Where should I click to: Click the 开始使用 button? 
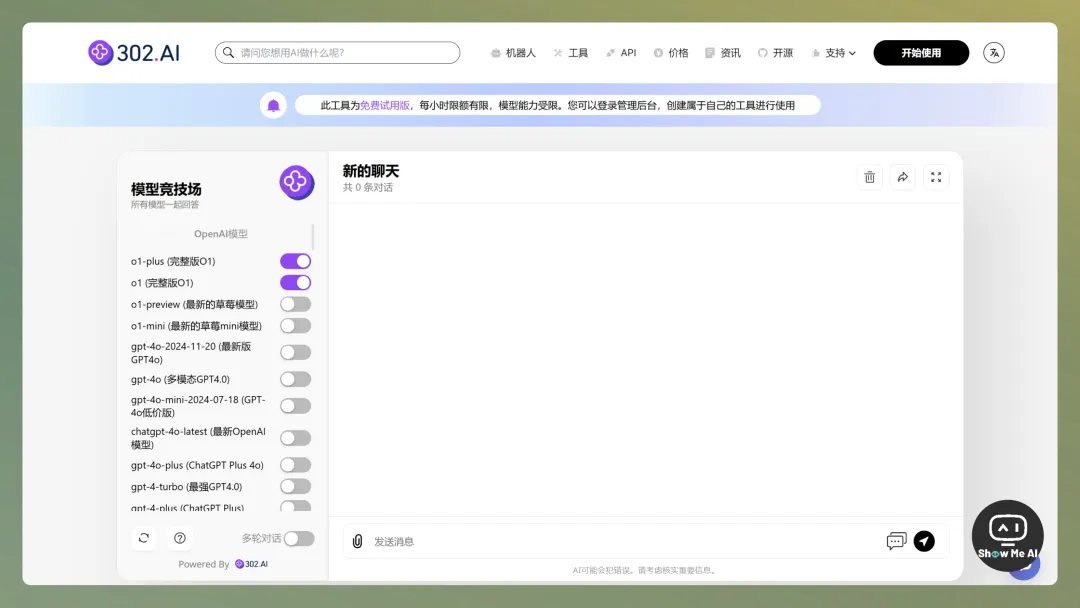pos(921,53)
